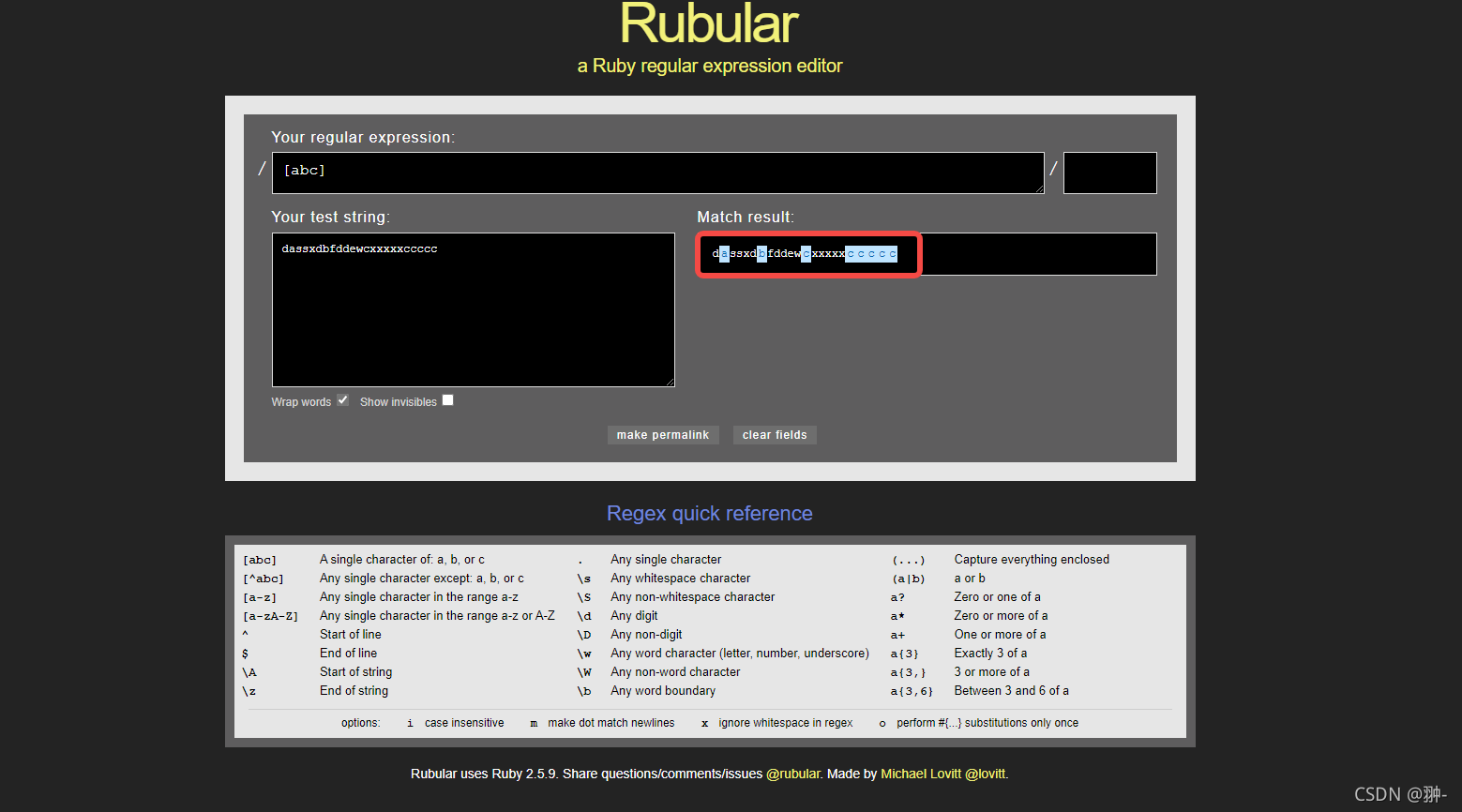Click the [a-z] reference entry
Image resolution: width=1462 pixels, height=812 pixels.
pyautogui.click(x=260, y=597)
